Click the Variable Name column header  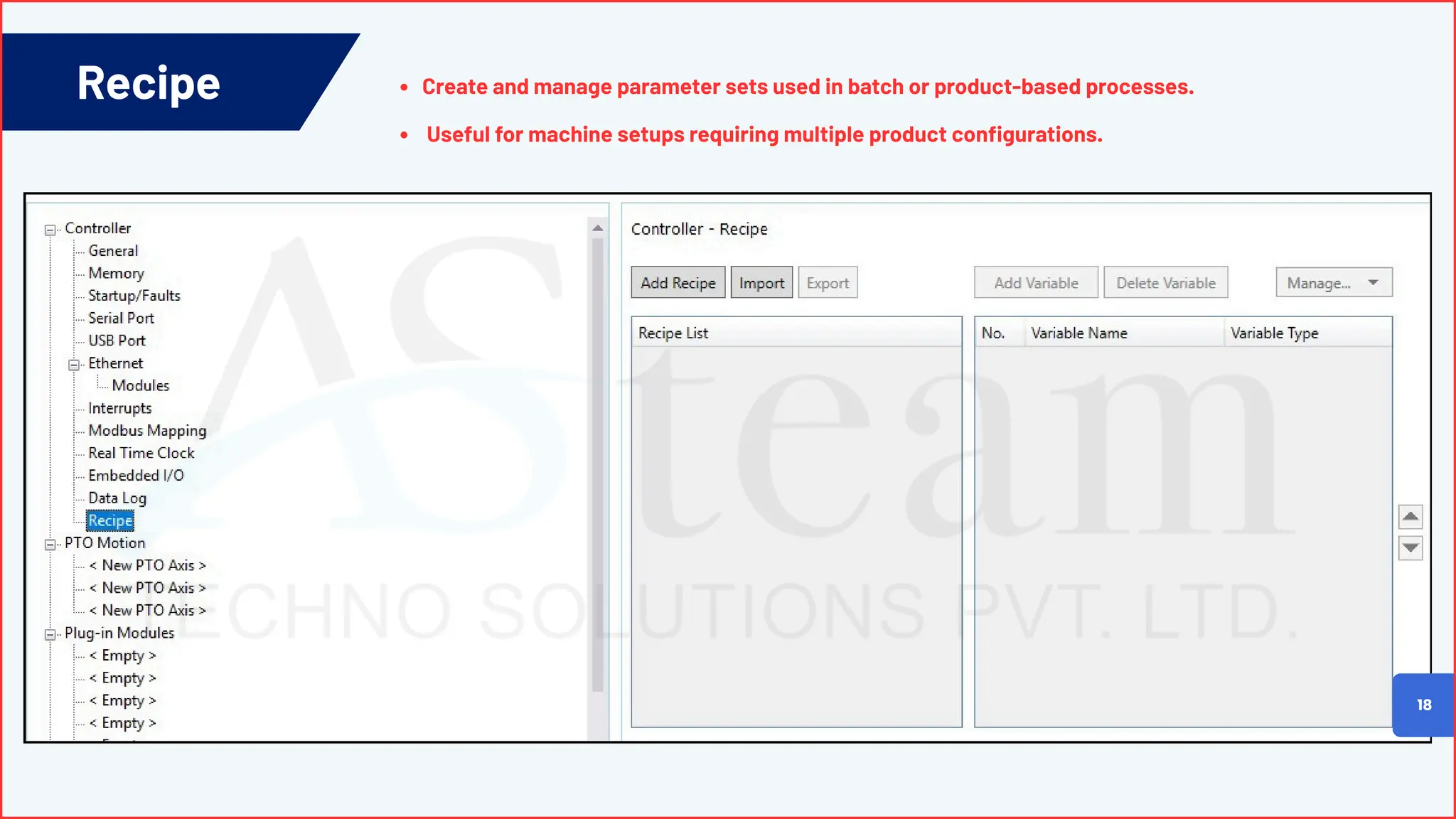point(1124,333)
